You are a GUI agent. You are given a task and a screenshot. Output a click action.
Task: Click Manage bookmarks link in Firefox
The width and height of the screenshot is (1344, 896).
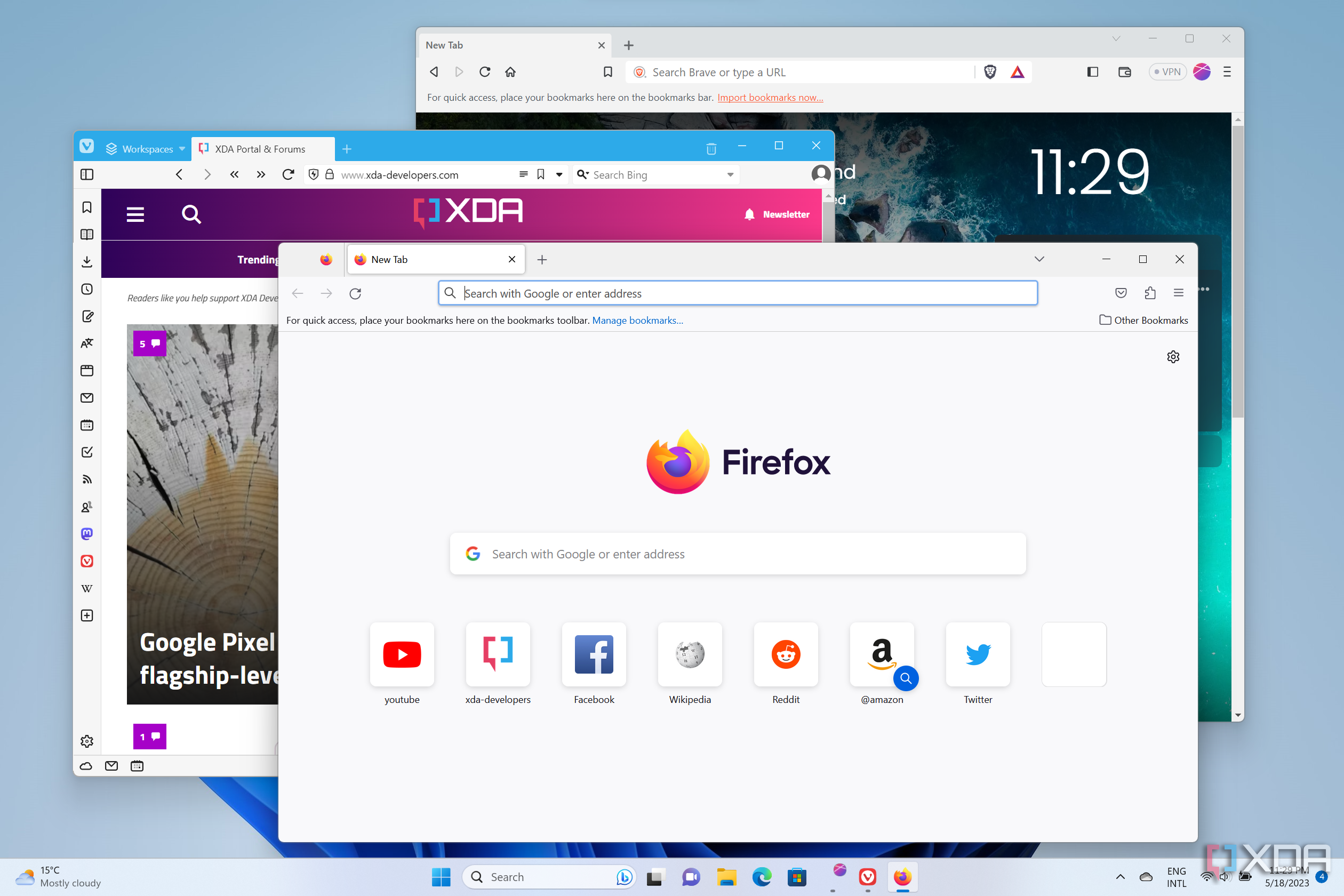pyautogui.click(x=637, y=320)
